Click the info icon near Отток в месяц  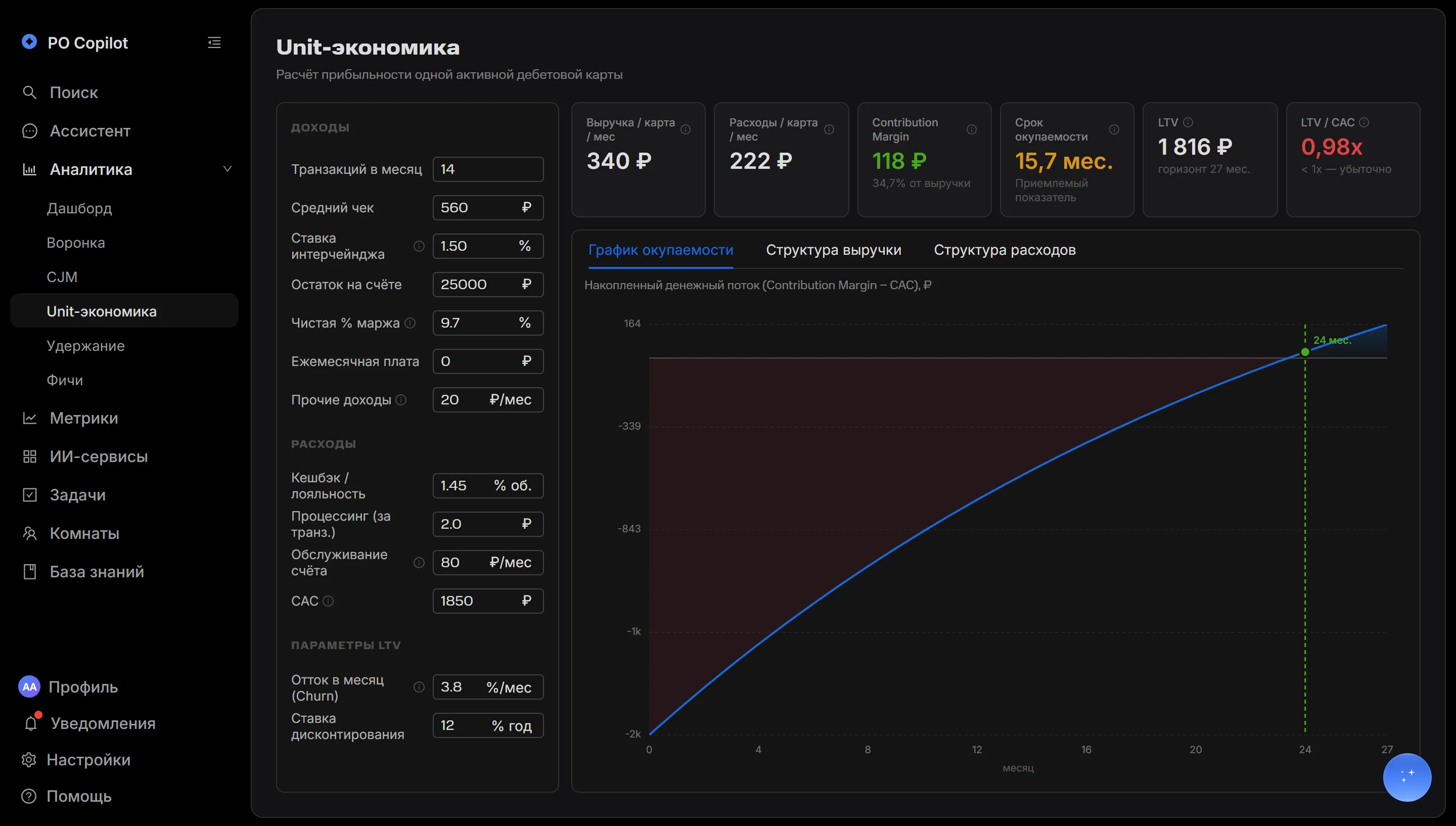tap(419, 687)
